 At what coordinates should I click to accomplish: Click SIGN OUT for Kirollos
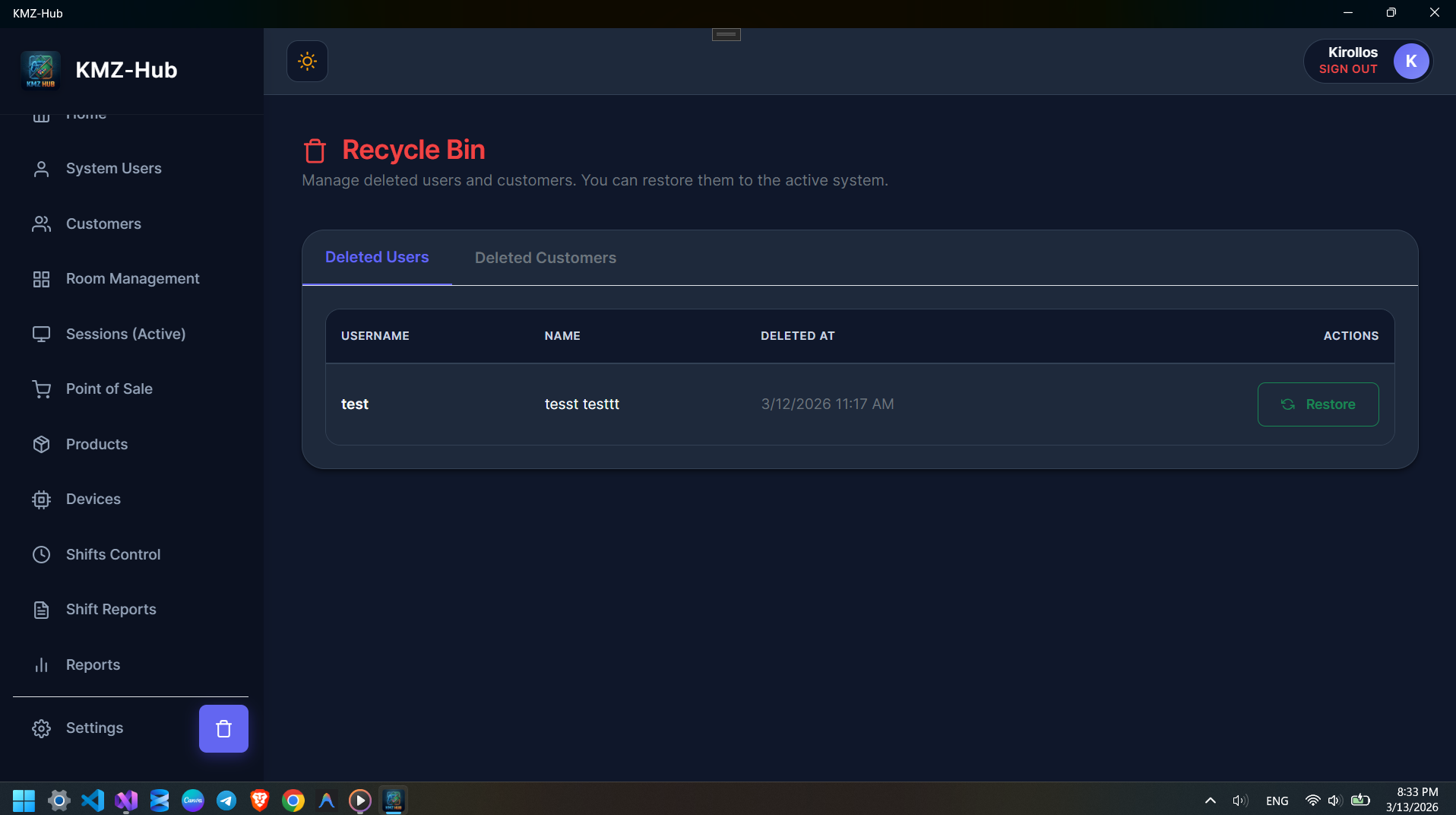coord(1348,68)
